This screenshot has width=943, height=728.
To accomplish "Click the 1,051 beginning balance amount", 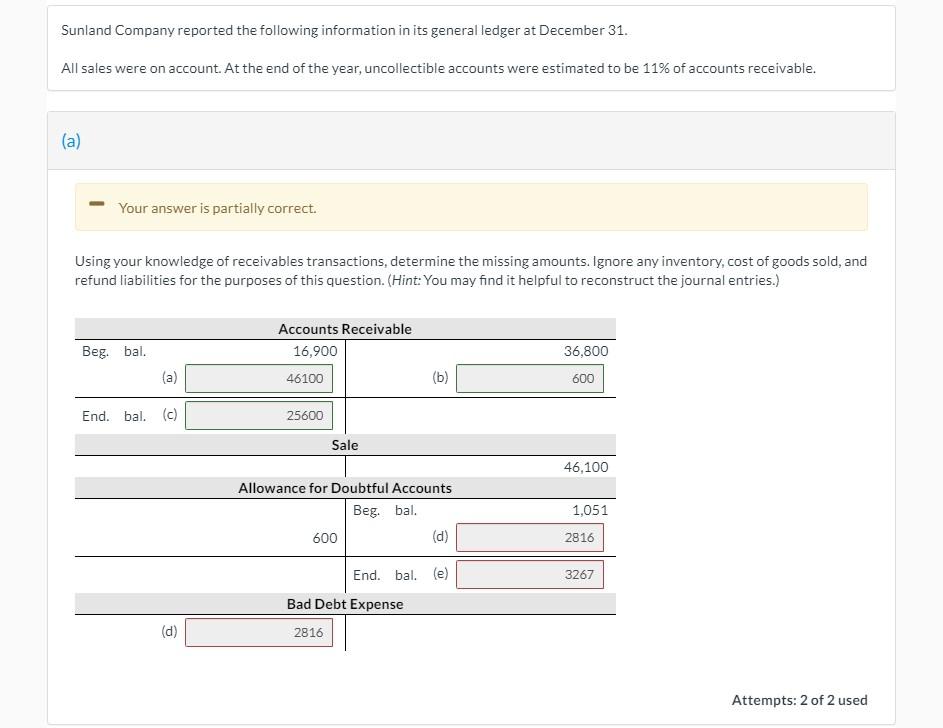I will coord(589,510).
